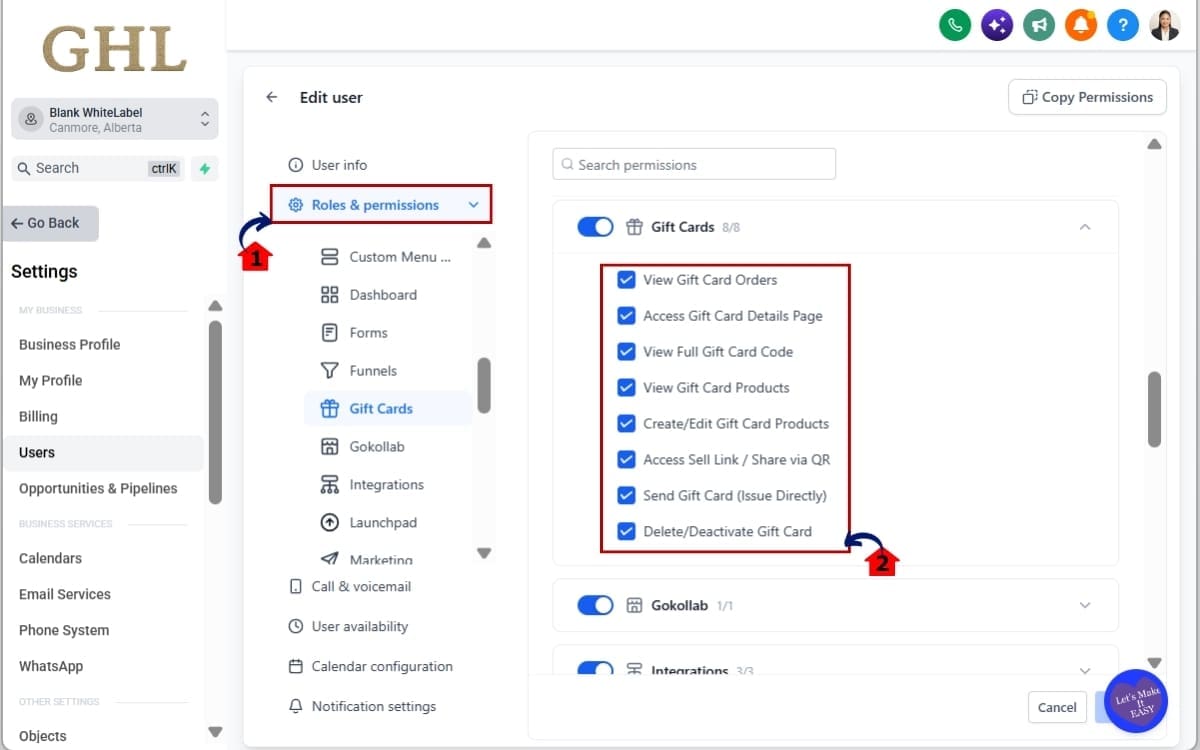Expand the Integrations section chevron
The width and height of the screenshot is (1200, 750).
click(1085, 670)
